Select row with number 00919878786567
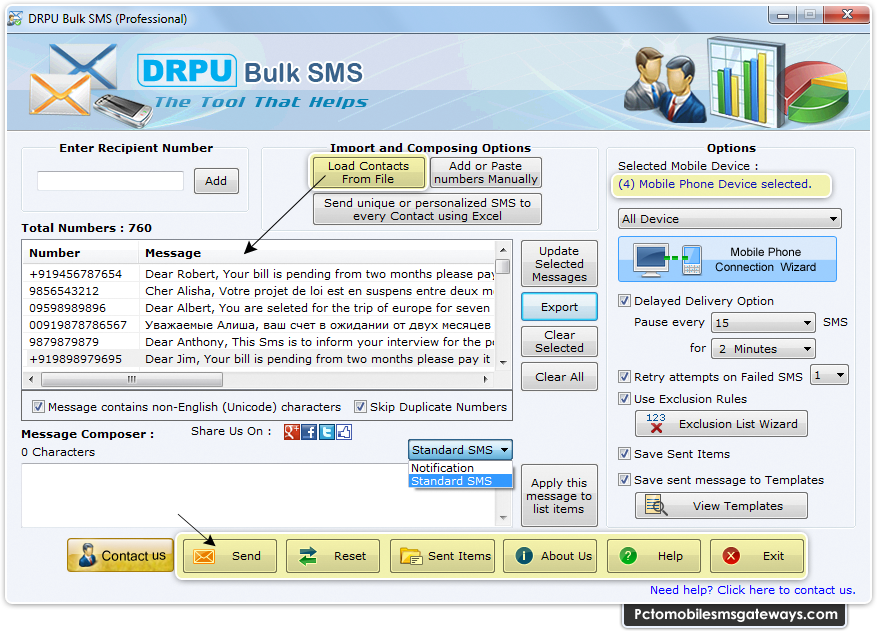 260,325
